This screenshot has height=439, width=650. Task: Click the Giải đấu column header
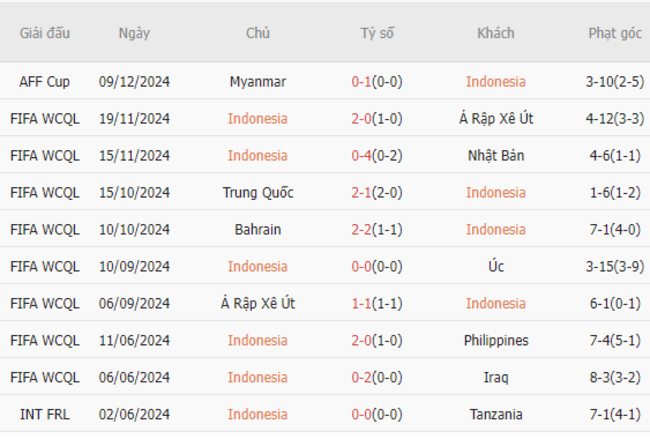[45, 33]
